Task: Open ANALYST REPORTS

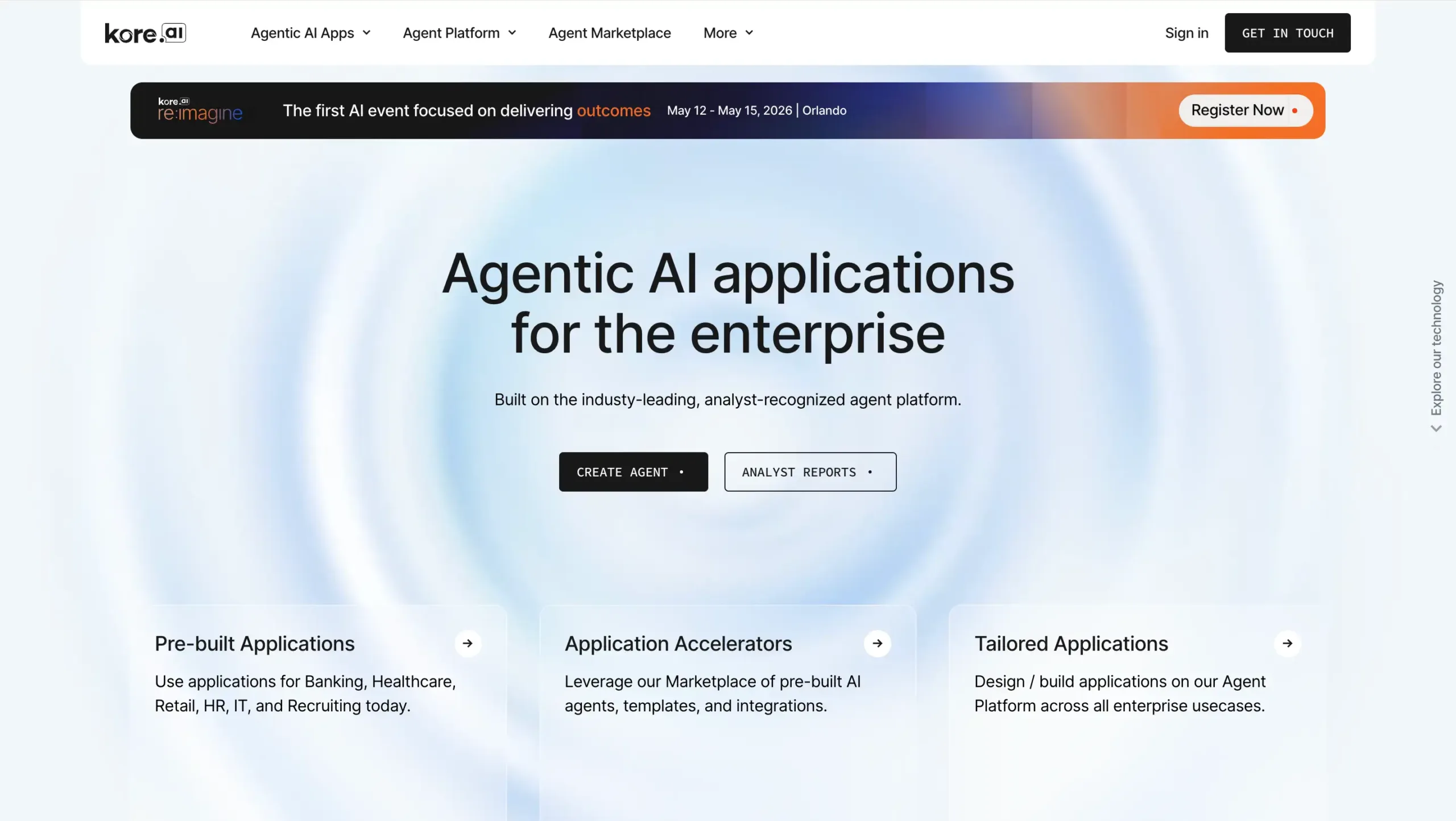Action: click(810, 472)
